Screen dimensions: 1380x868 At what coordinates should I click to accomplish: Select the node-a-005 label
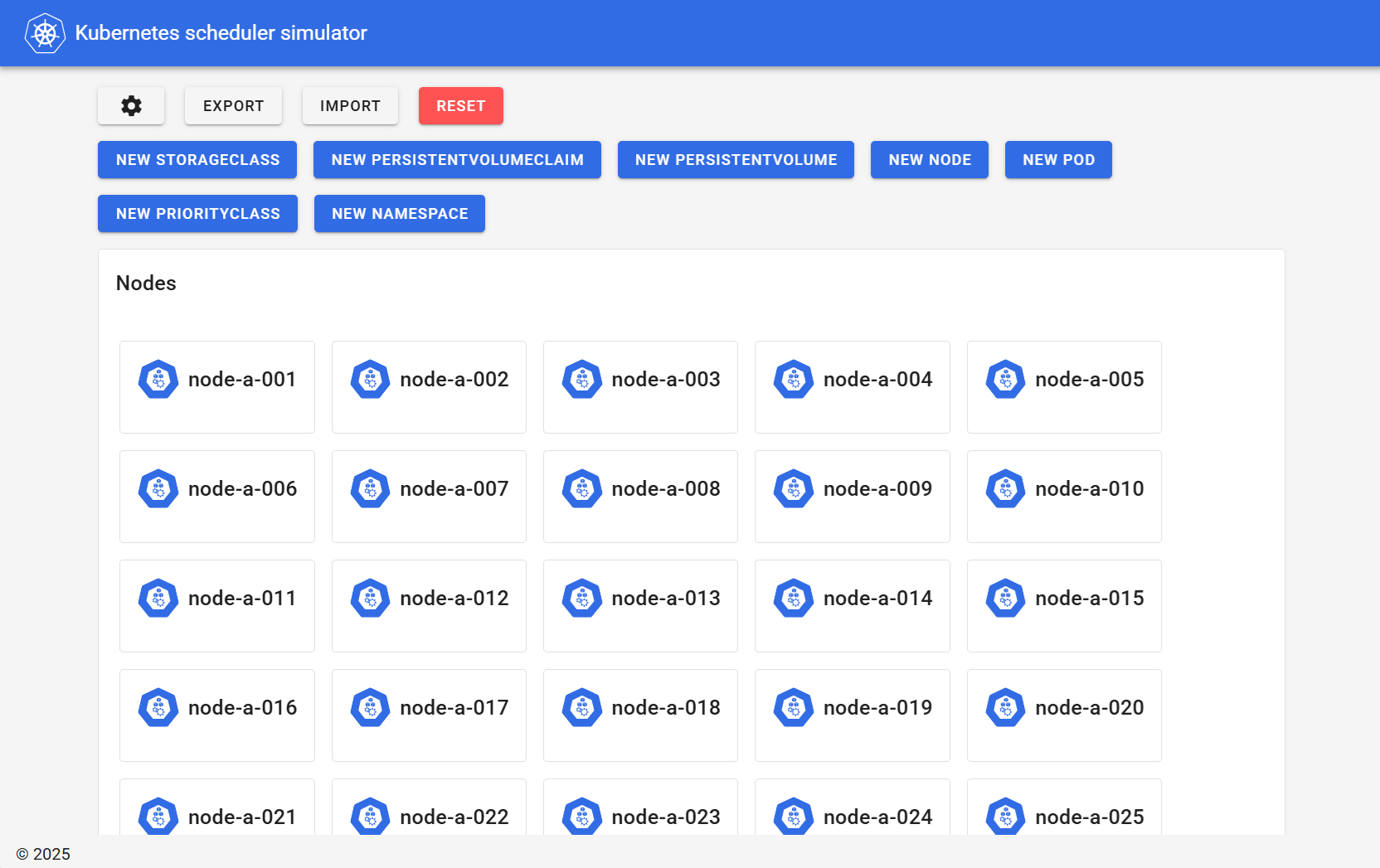point(1090,380)
